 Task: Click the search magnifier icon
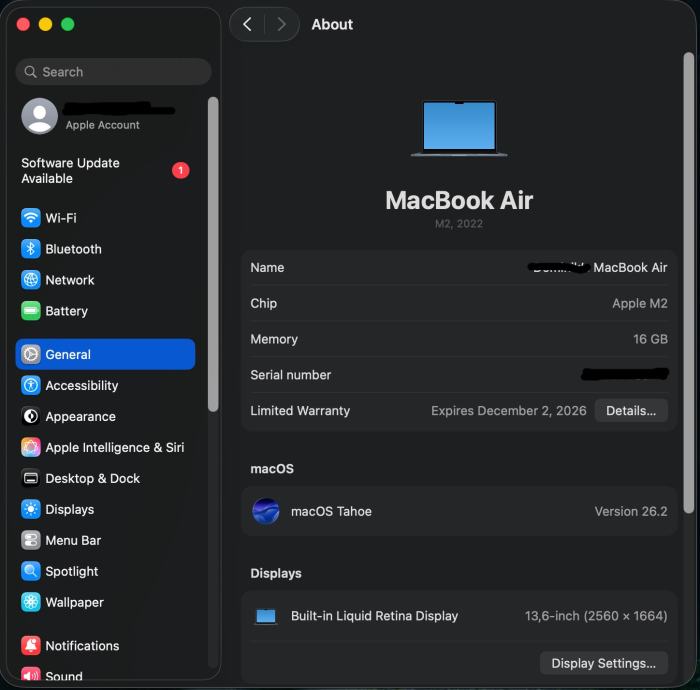click(x=30, y=72)
